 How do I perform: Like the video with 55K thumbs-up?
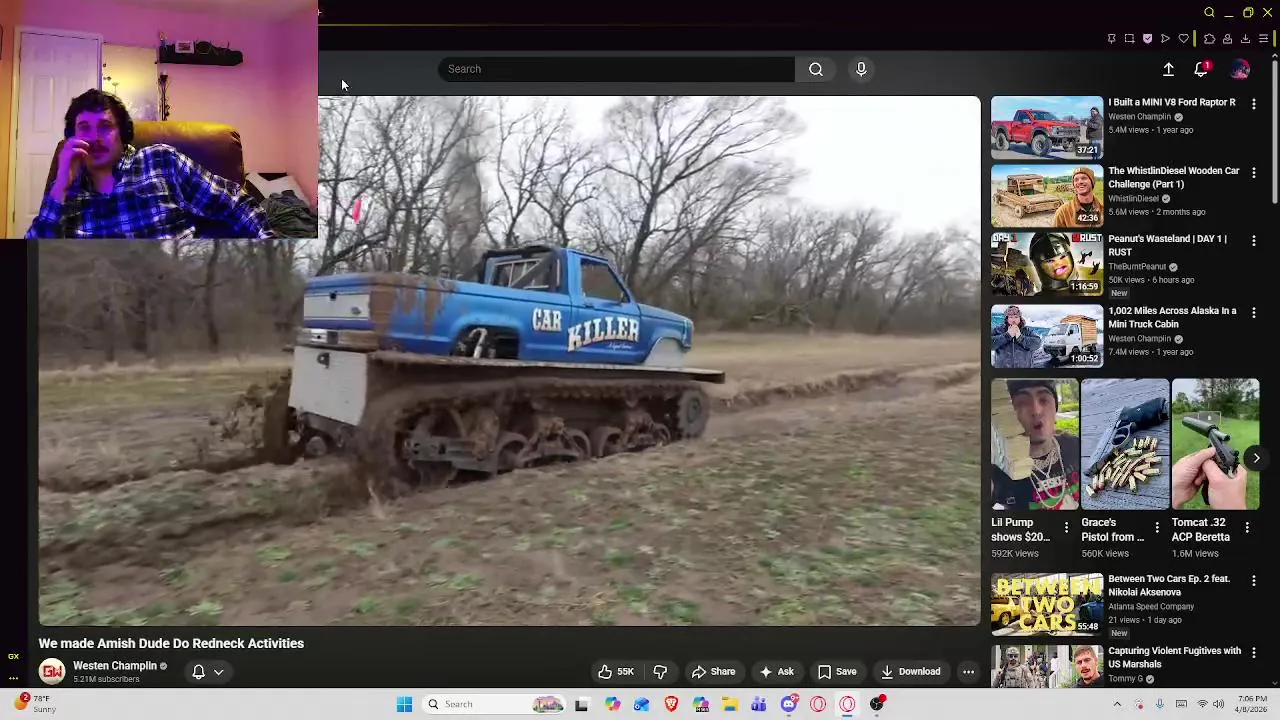point(615,672)
